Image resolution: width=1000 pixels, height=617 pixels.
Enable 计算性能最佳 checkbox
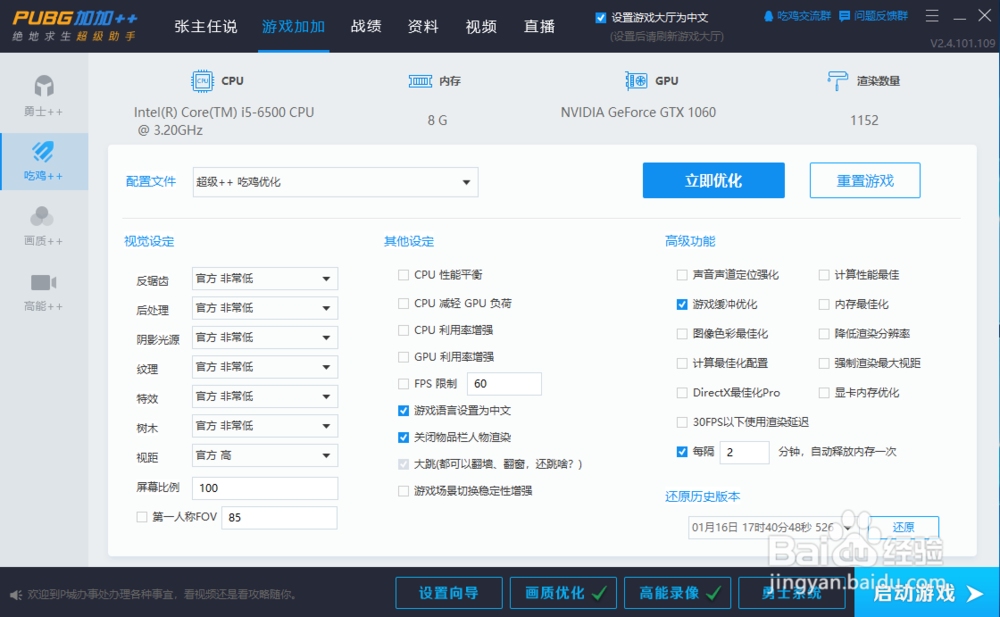pos(824,275)
